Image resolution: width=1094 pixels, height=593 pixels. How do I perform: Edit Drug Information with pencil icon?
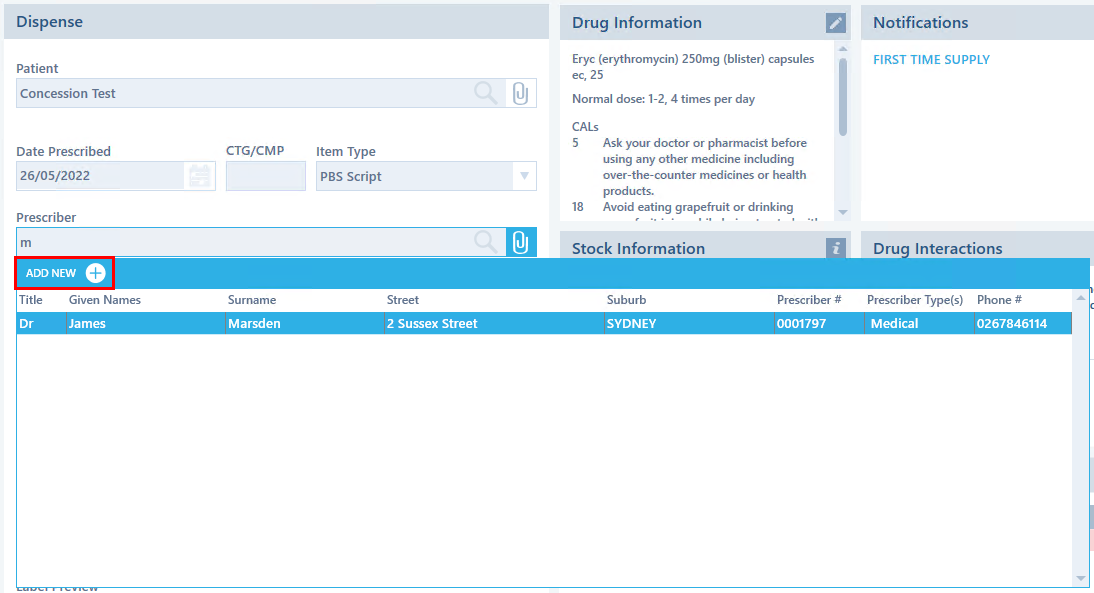click(836, 23)
